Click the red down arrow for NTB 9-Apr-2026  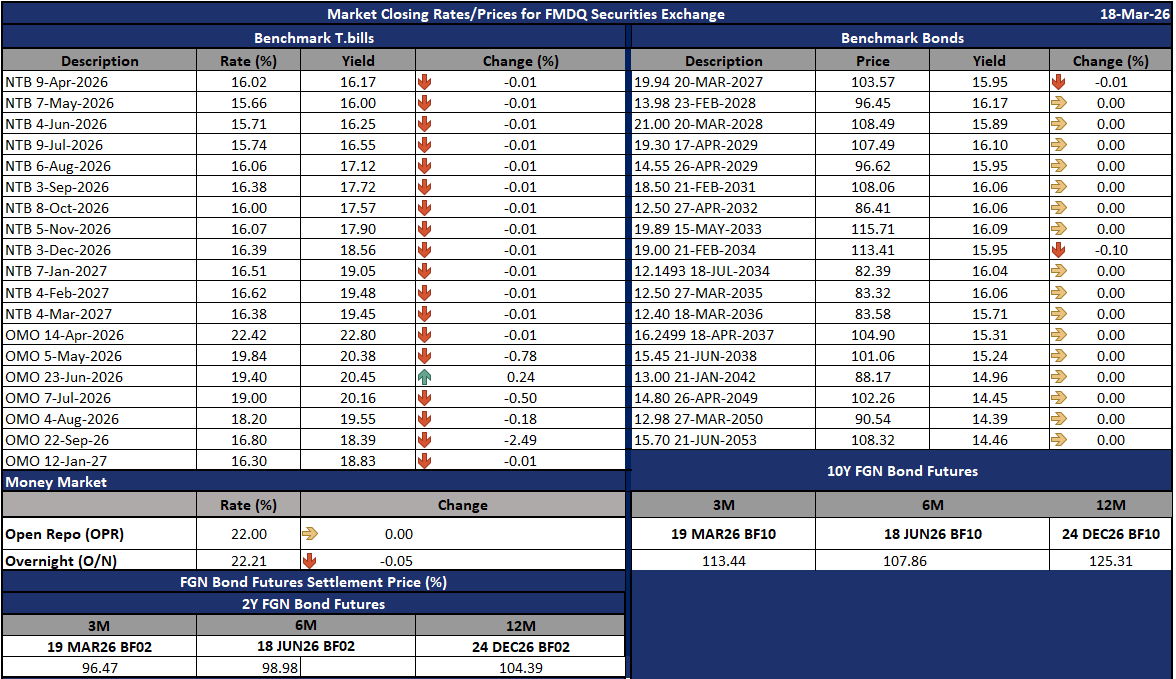[x=424, y=82]
